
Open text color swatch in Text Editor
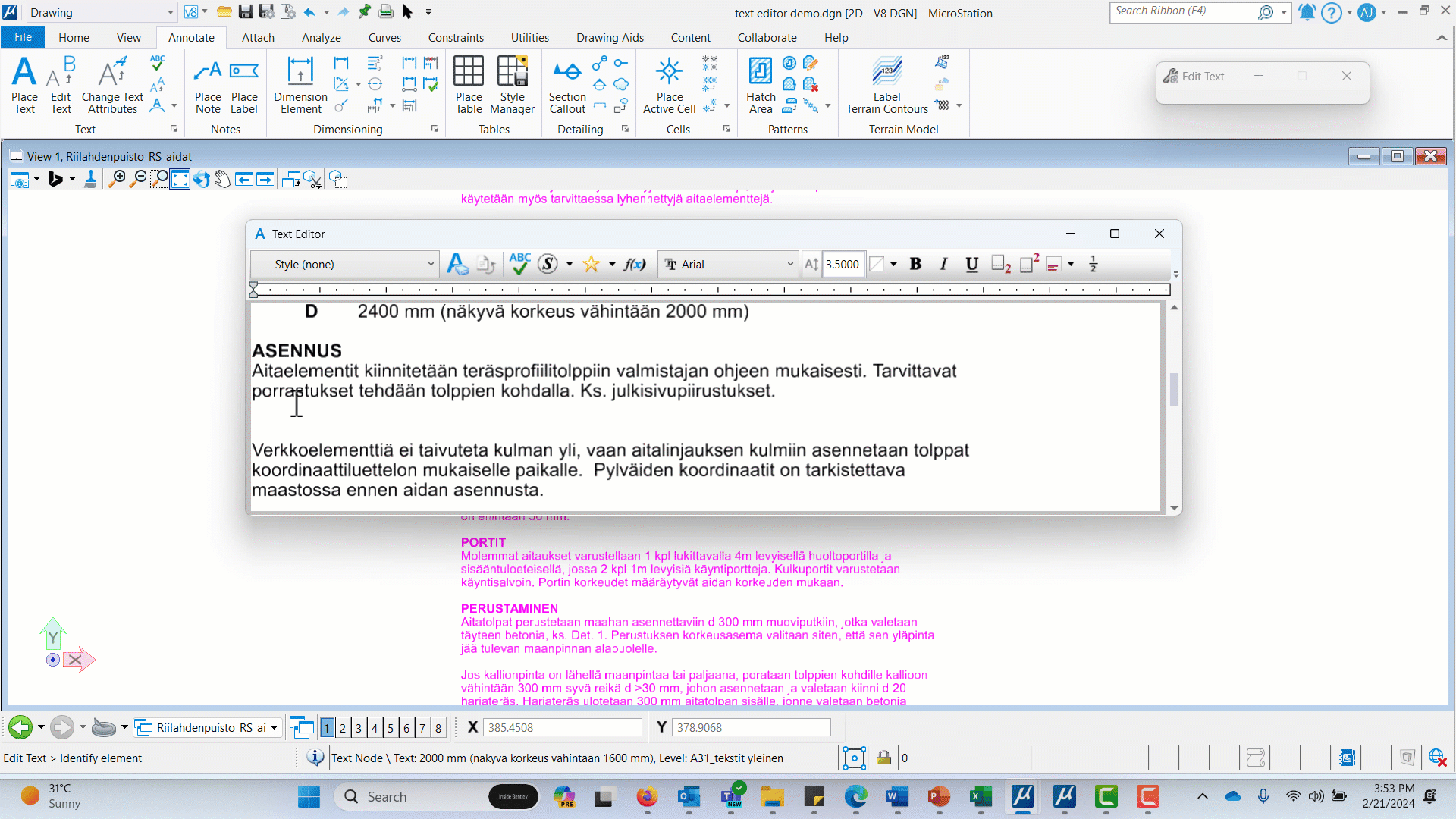(x=877, y=264)
